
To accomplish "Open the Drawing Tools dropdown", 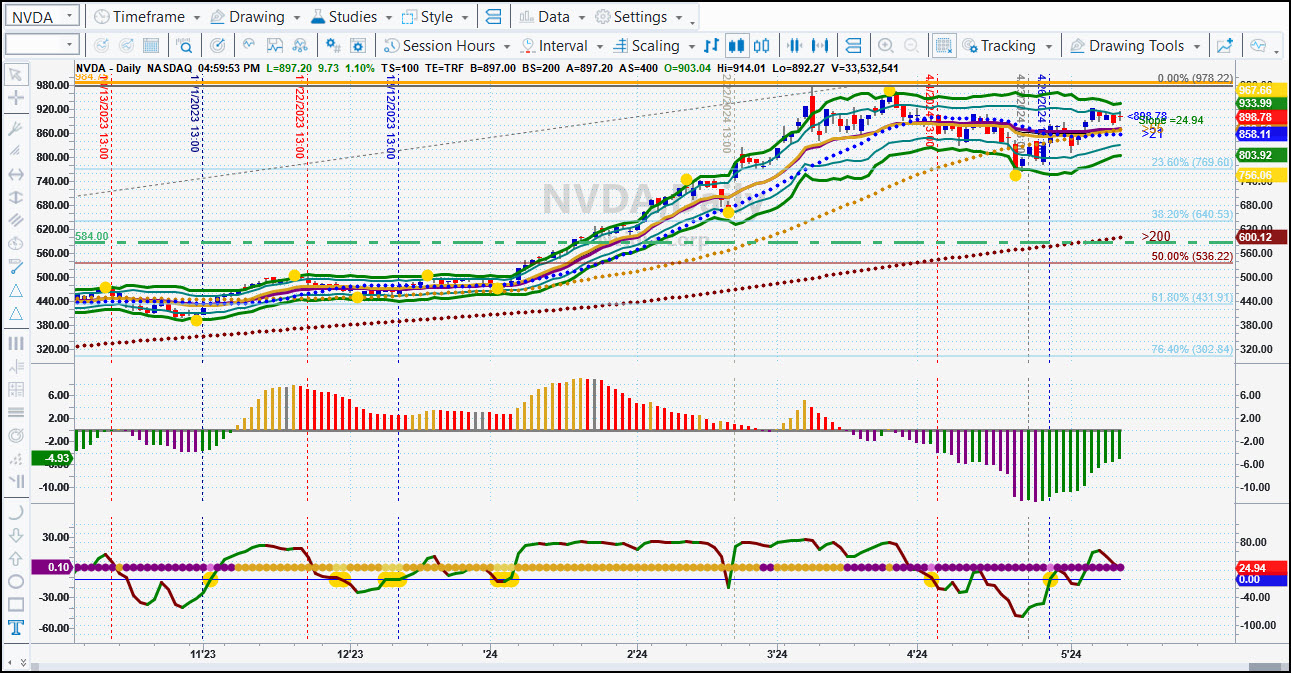I will (1135, 45).
